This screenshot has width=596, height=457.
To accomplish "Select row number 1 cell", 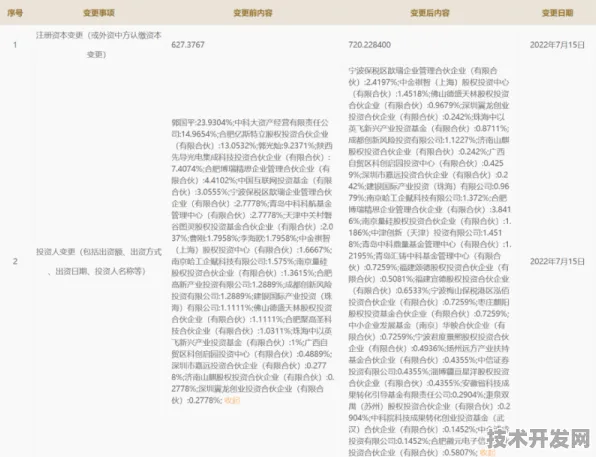I will pyautogui.click(x=15, y=45).
